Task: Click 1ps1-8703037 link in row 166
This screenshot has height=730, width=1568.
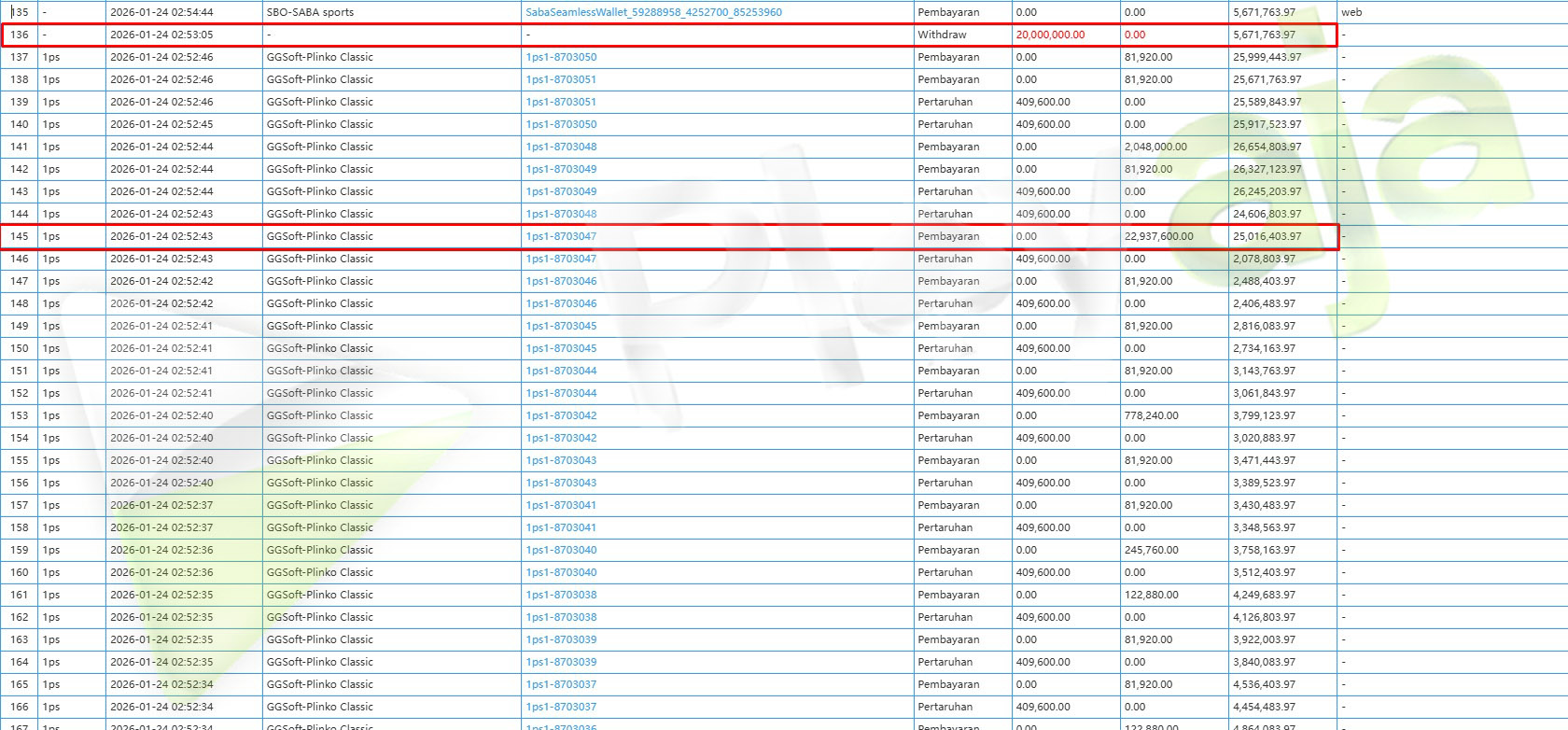Action: [561, 707]
